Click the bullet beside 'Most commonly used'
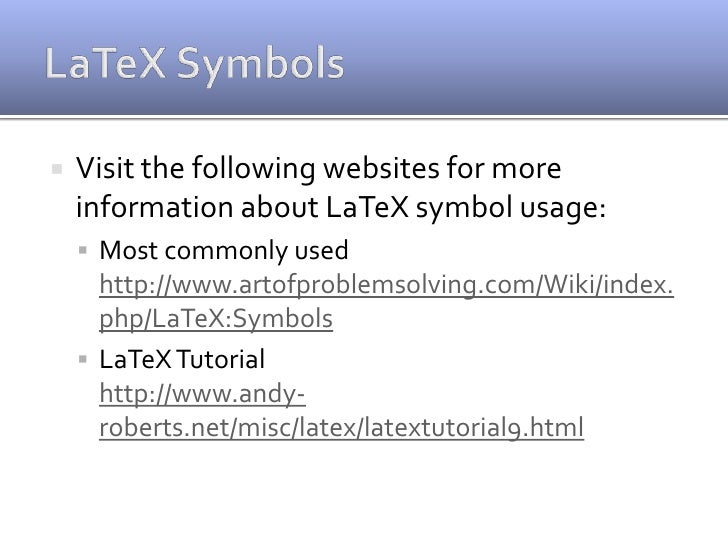The width and height of the screenshot is (728, 546). click(x=83, y=251)
